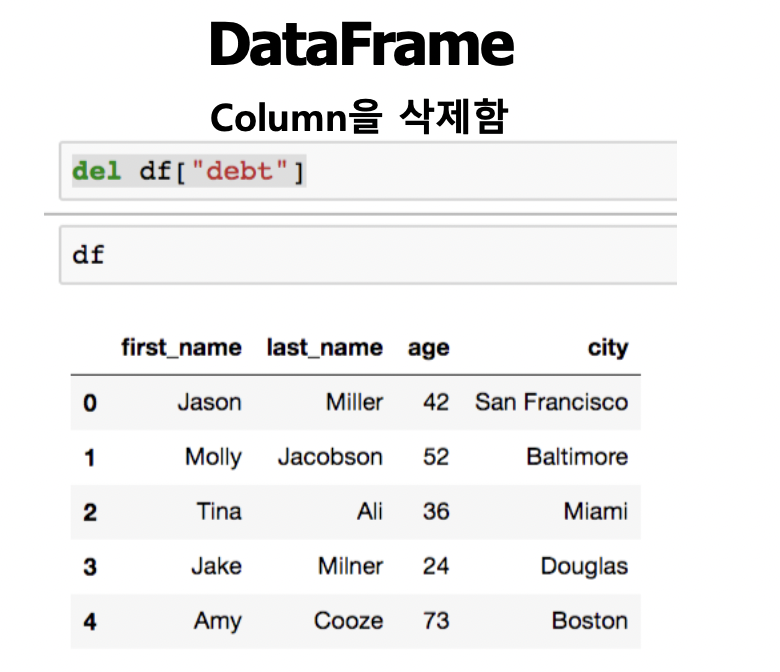Click the age value 73
This screenshot has height=672, width=780.
coord(436,621)
